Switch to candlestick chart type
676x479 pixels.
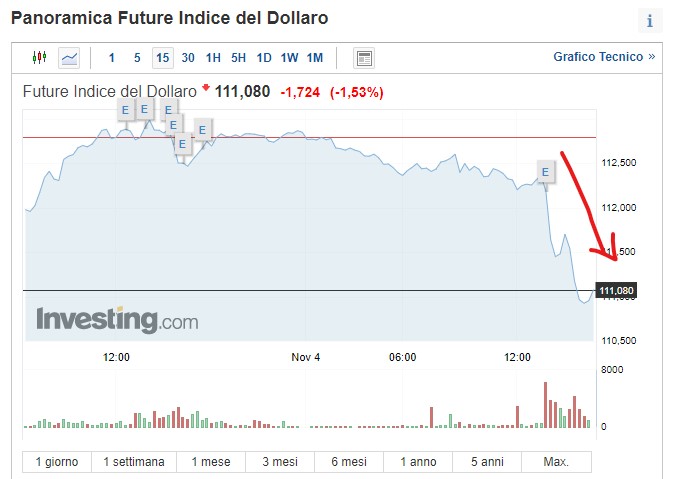click(x=39, y=58)
